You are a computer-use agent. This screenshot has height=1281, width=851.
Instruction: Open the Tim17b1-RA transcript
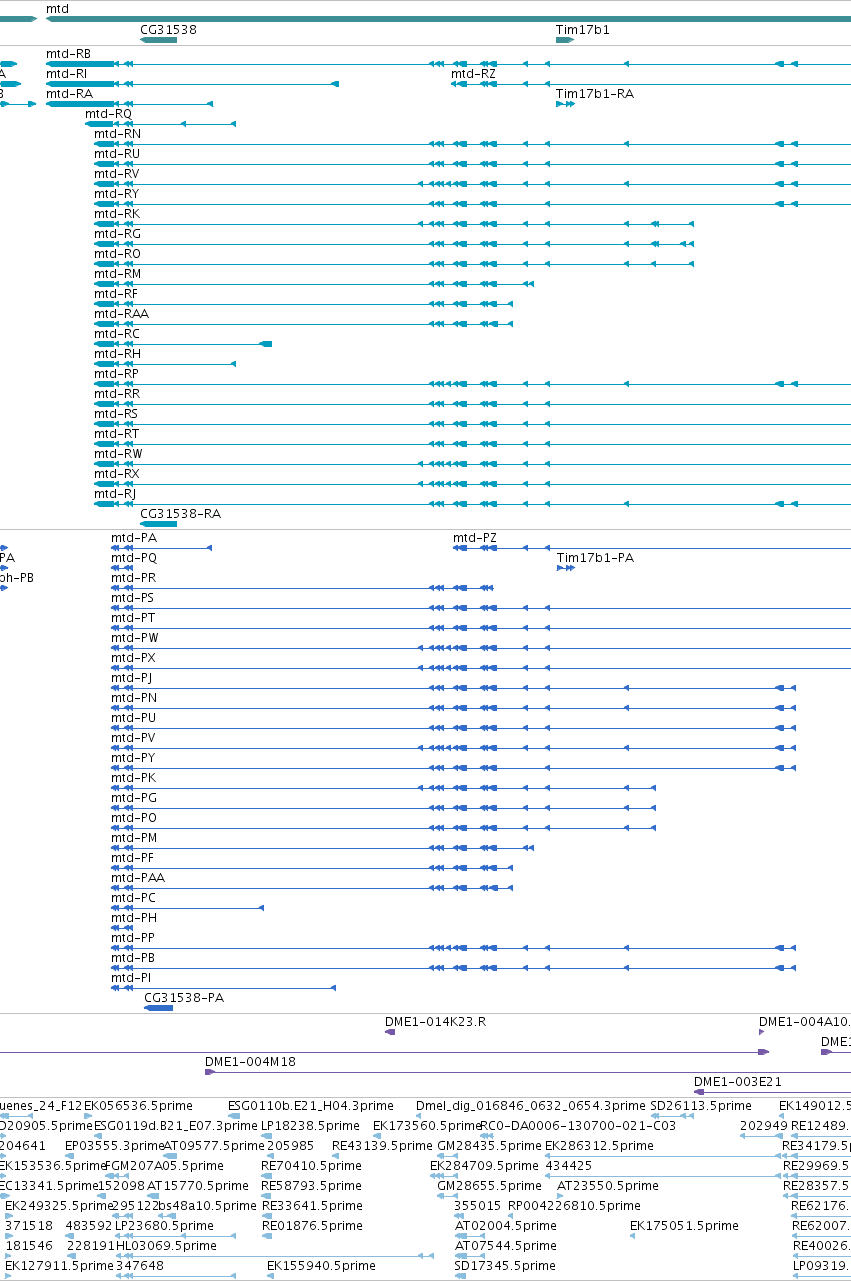(595, 93)
